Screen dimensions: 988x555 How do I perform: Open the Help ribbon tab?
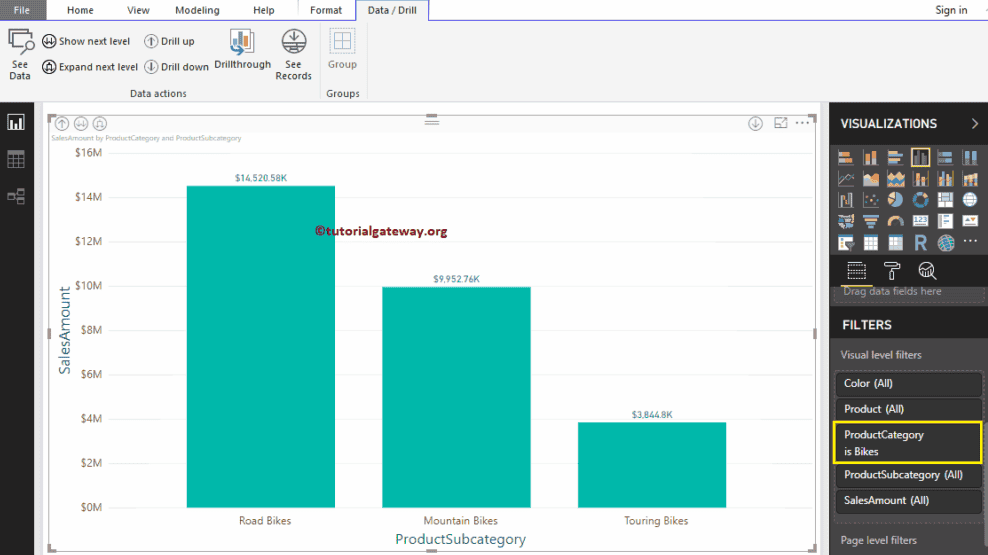(x=263, y=10)
